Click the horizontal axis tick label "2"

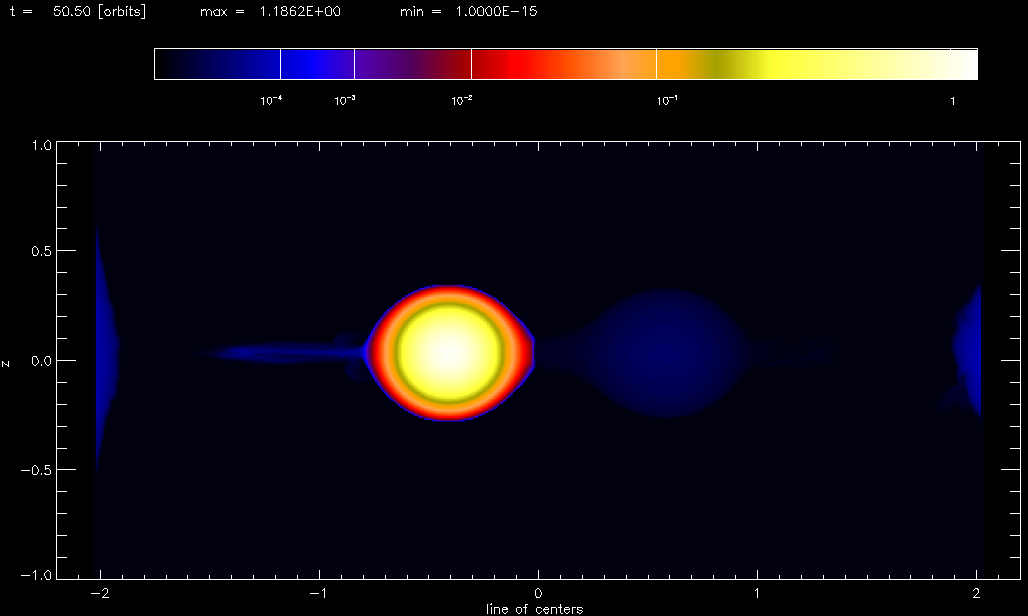(x=977, y=593)
